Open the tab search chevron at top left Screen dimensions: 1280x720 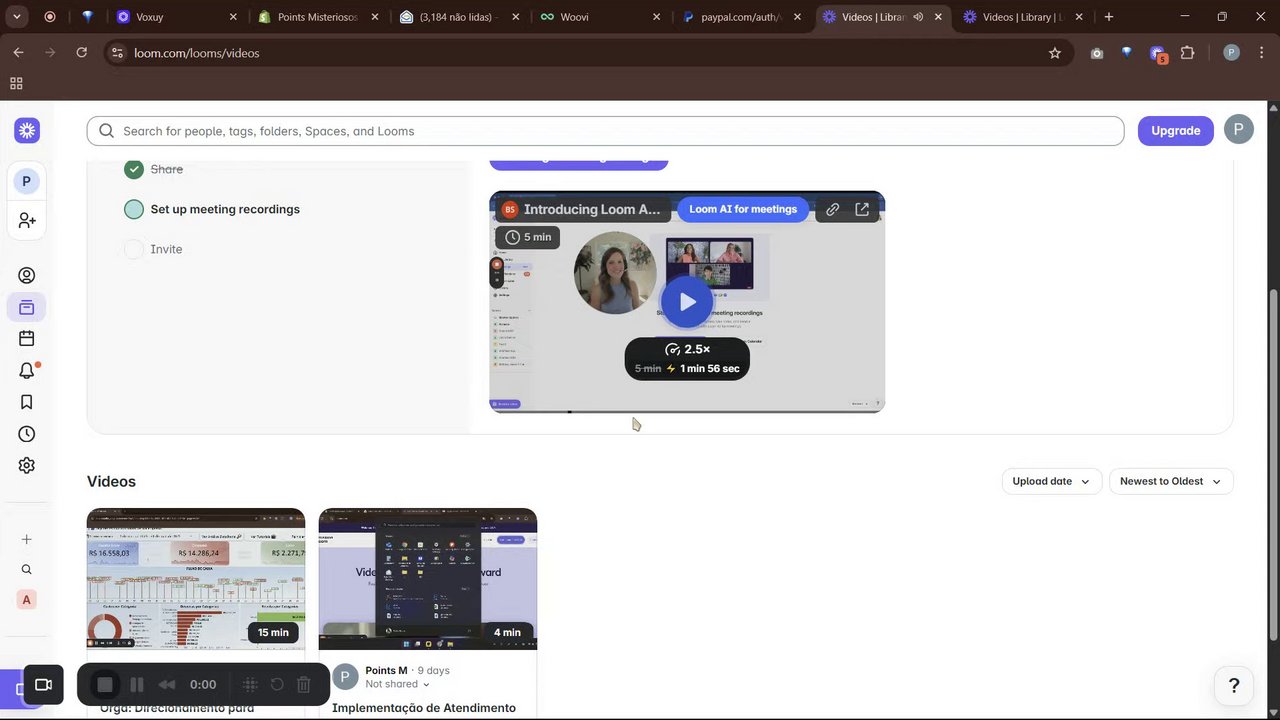click(17, 17)
